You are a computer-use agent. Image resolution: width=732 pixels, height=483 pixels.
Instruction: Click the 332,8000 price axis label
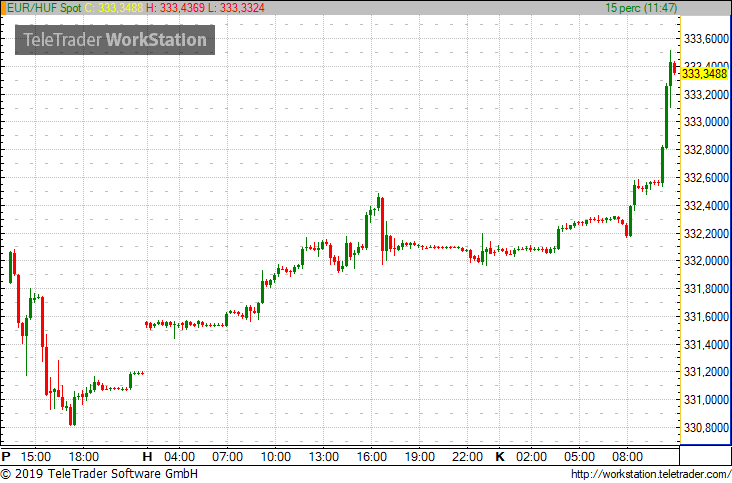coord(706,150)
